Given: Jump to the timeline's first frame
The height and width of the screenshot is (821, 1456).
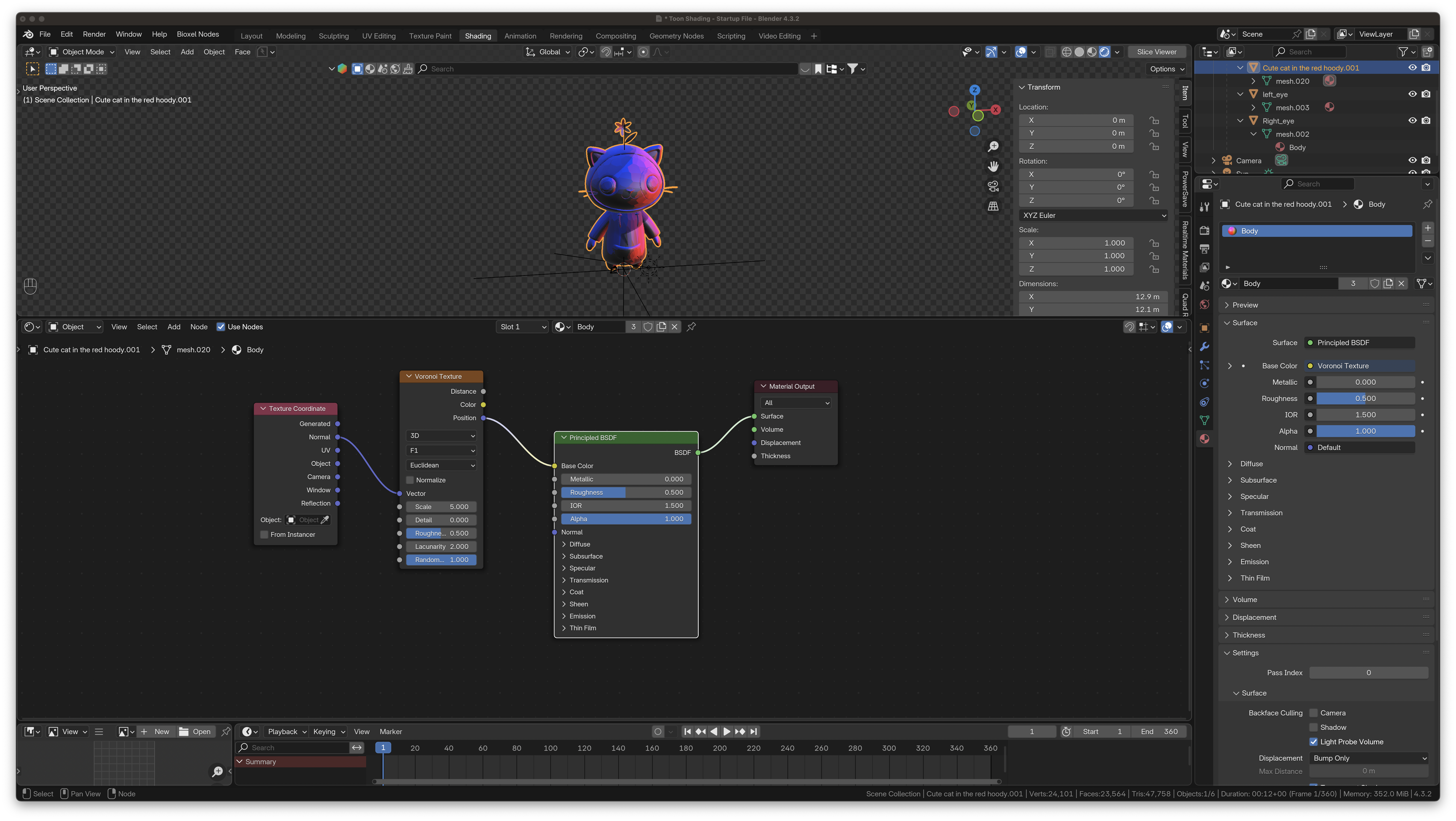Looking at the screenshot, I should point(687,732).
